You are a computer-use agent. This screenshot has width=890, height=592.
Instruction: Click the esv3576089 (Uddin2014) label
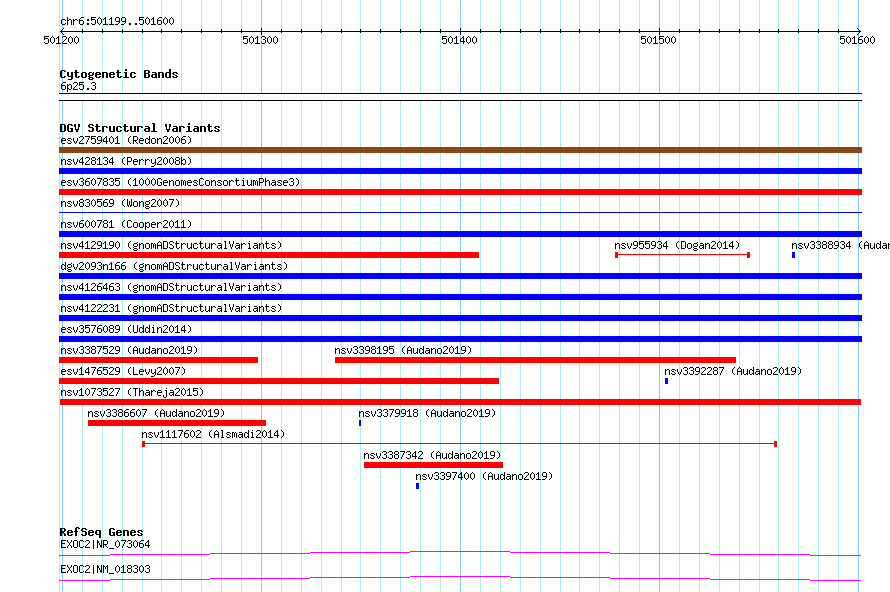tap(126, 329)
